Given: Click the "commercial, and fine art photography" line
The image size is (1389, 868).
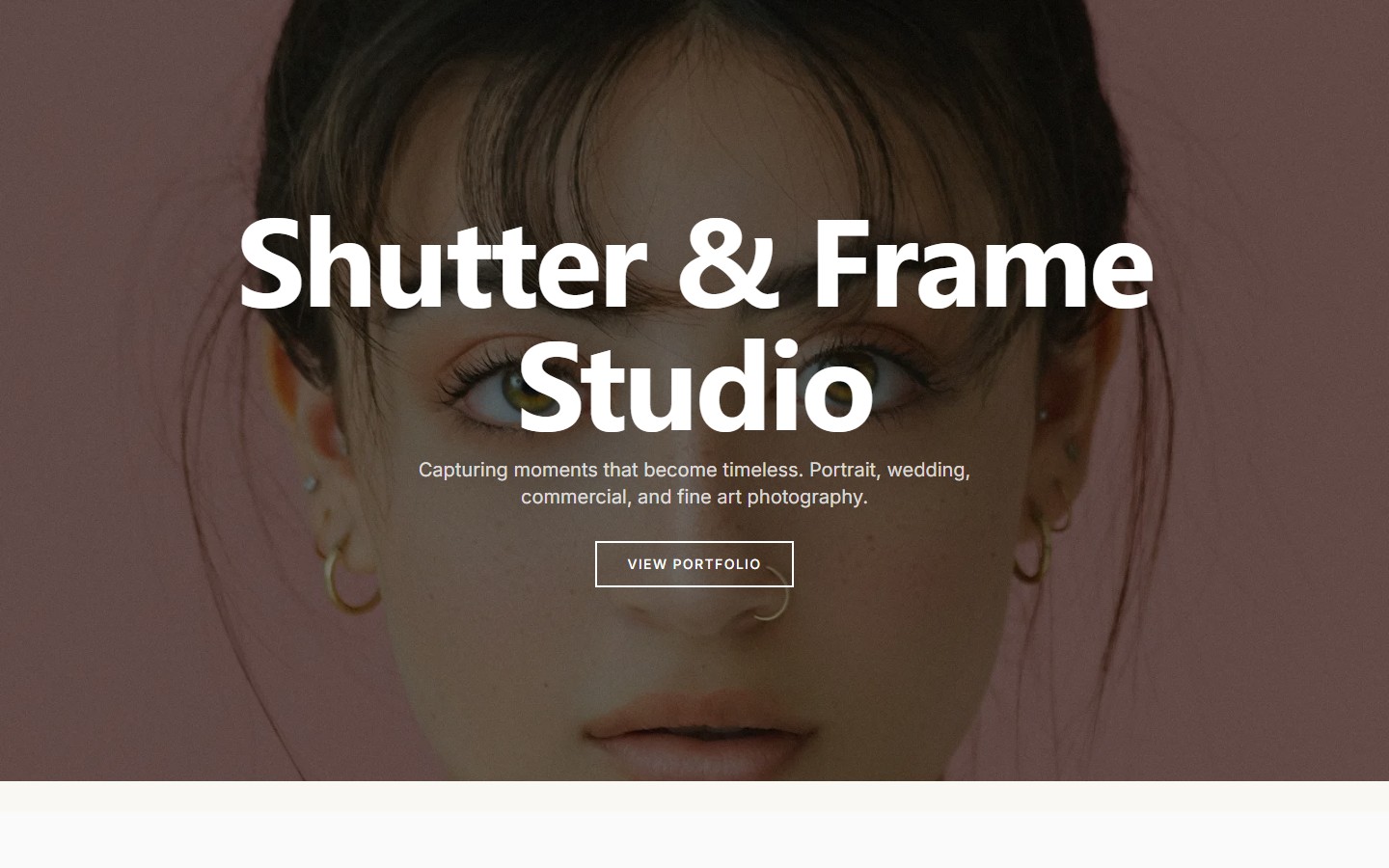Looking at the screenshot, I should [694, 497].
